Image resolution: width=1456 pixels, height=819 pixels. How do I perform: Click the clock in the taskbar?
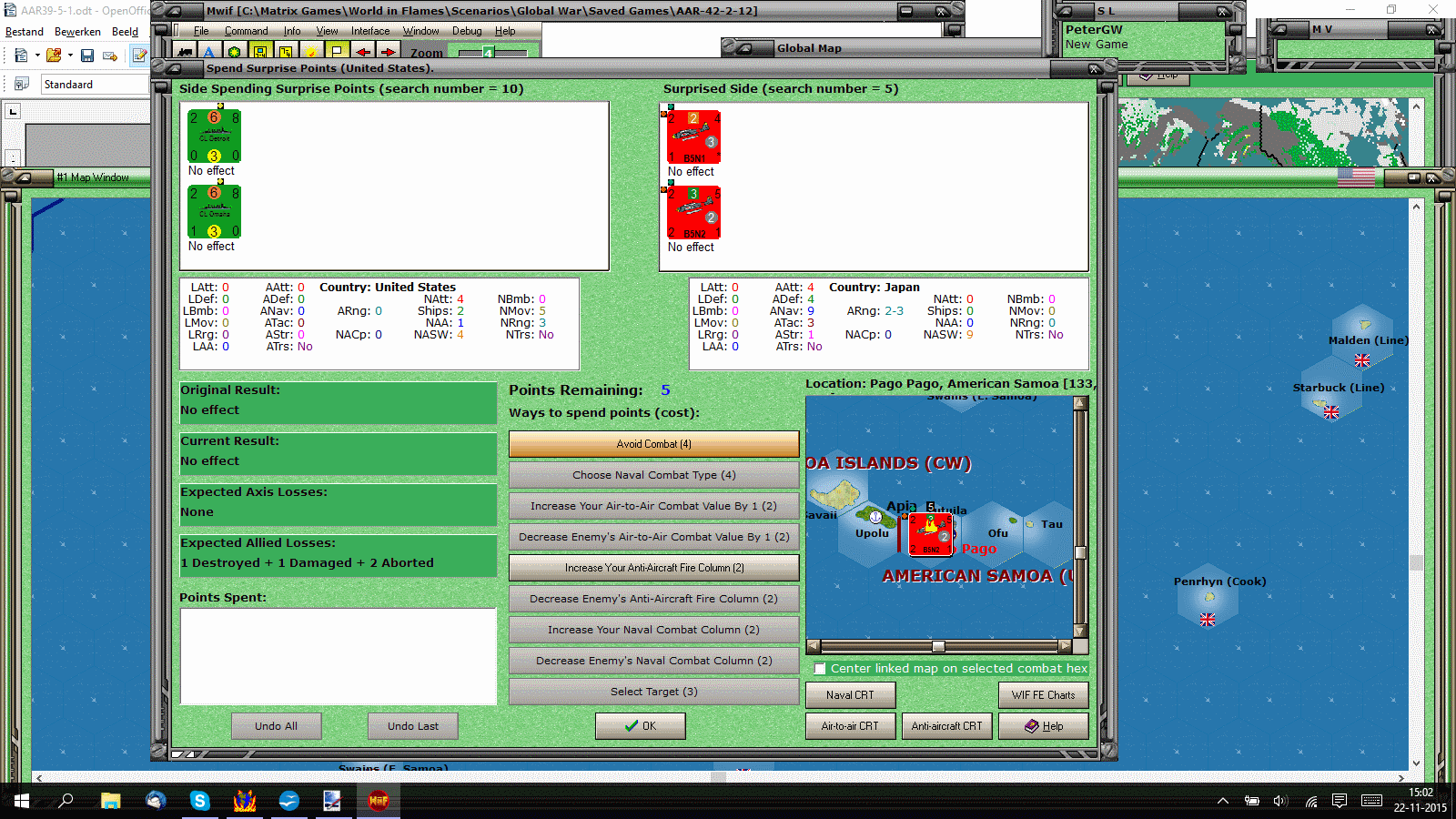coord(1421,801)
